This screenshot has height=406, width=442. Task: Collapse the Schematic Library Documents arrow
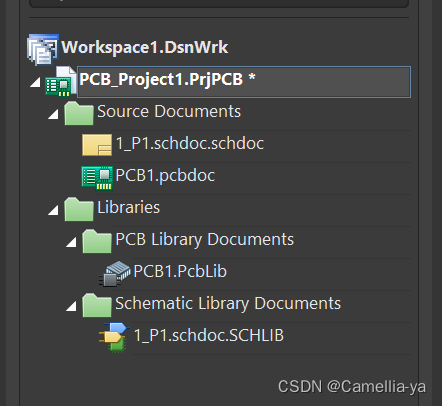click(71, 306)
